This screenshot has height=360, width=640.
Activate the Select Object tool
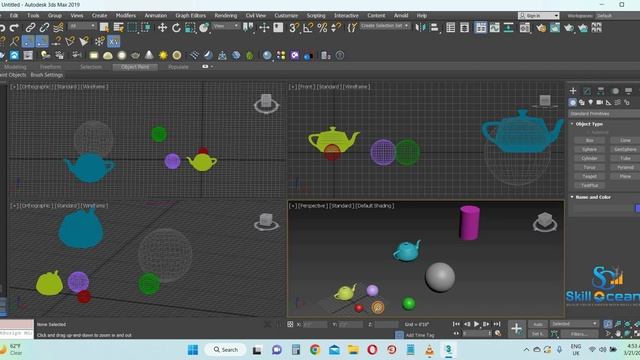pos(104,28)
